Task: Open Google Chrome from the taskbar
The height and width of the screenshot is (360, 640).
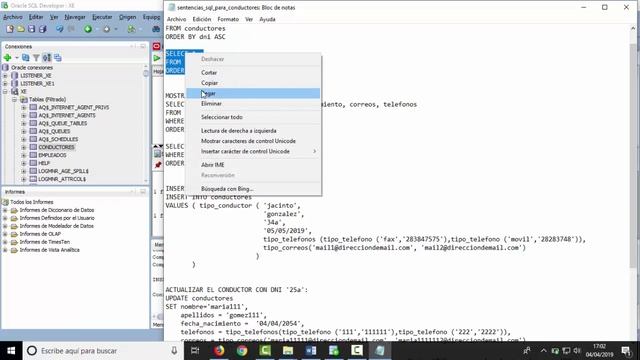Action: [242, 351]
